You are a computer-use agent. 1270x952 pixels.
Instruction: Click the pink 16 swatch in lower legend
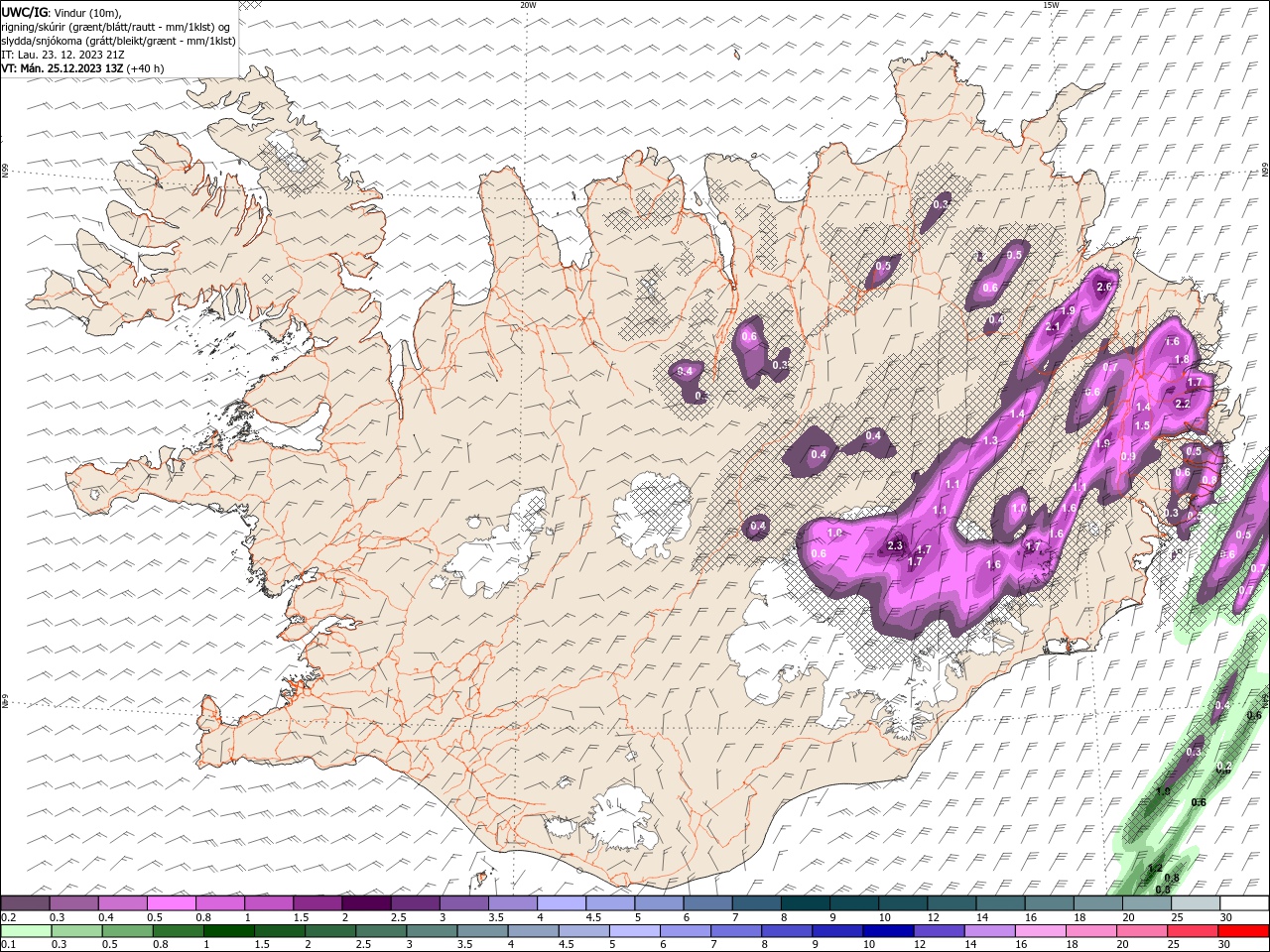tap(1040, 931)
